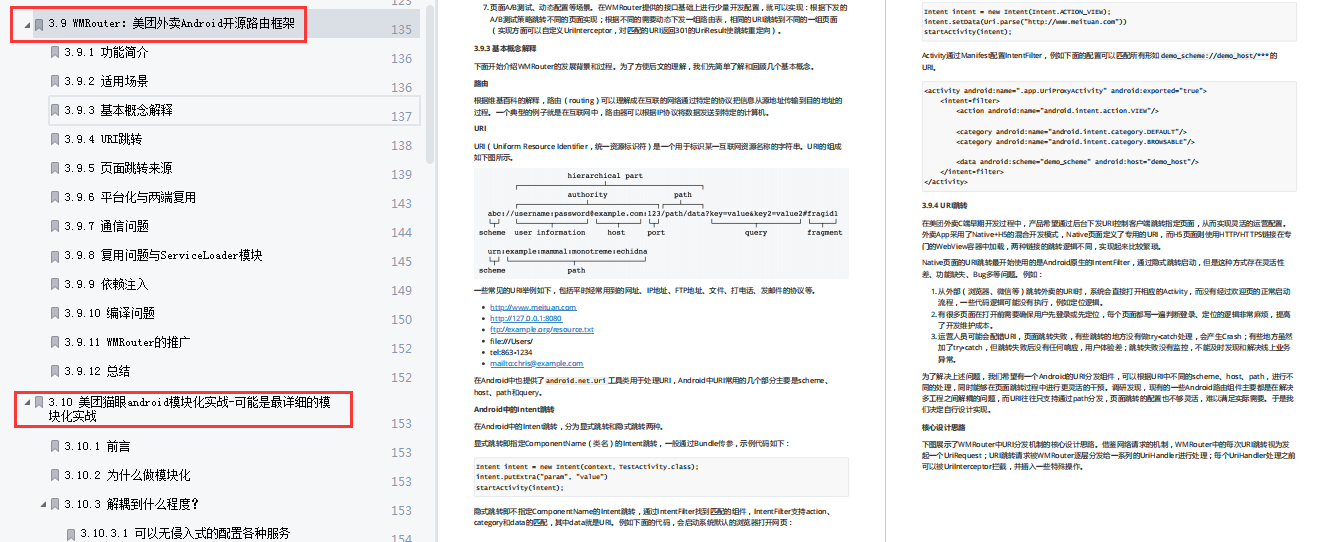
Task: Click the URI structure diagram in the page
Action: pyautogui.click(x=661, y=222)
